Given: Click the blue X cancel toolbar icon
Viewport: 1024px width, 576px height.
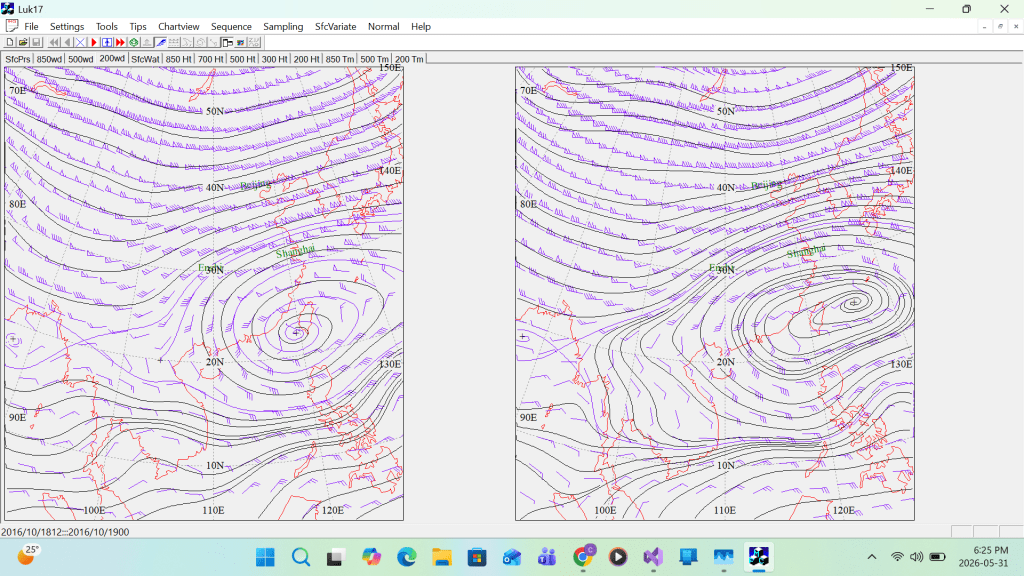Looking at the screenshot, I should click(x=80, y=42).
